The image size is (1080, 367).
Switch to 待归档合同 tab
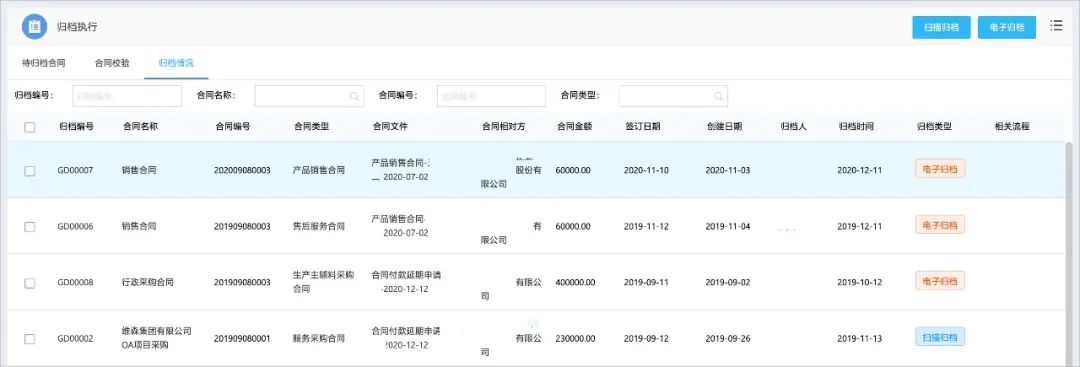(44, 63)
